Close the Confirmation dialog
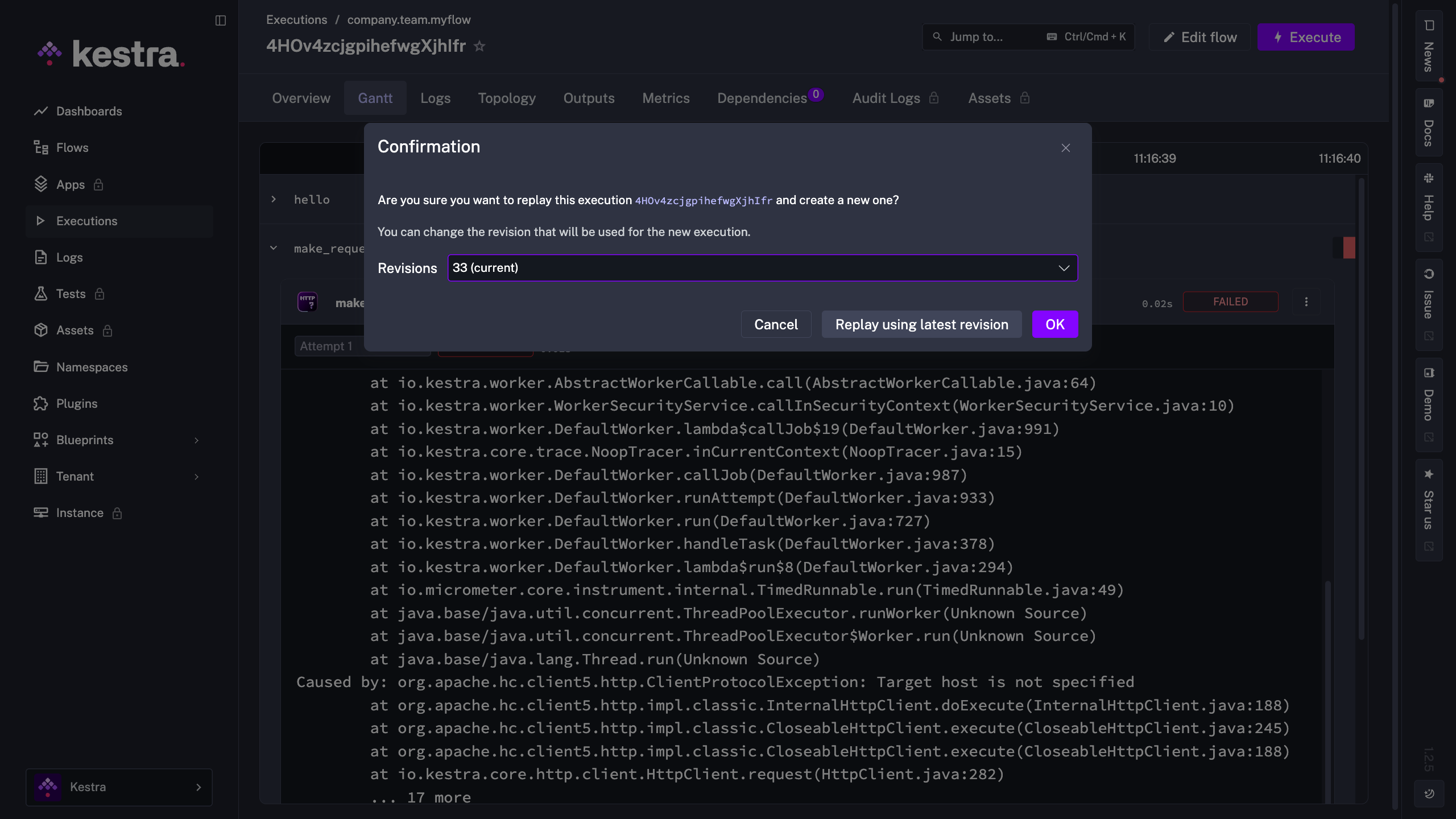This screenshot has height=819, width=1456. click(x=1066, y=148)
